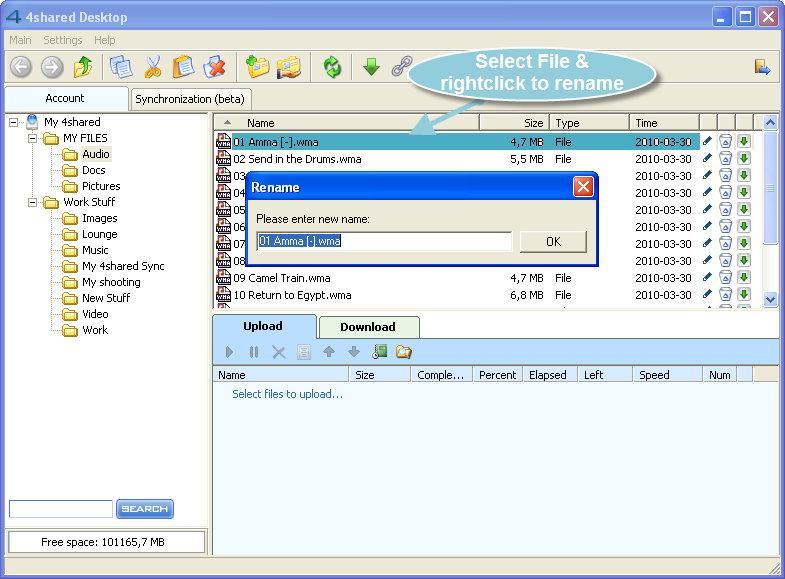Open the My shooting folder
This screenshot has height=579, width=785.
click(x=111, y=282)
